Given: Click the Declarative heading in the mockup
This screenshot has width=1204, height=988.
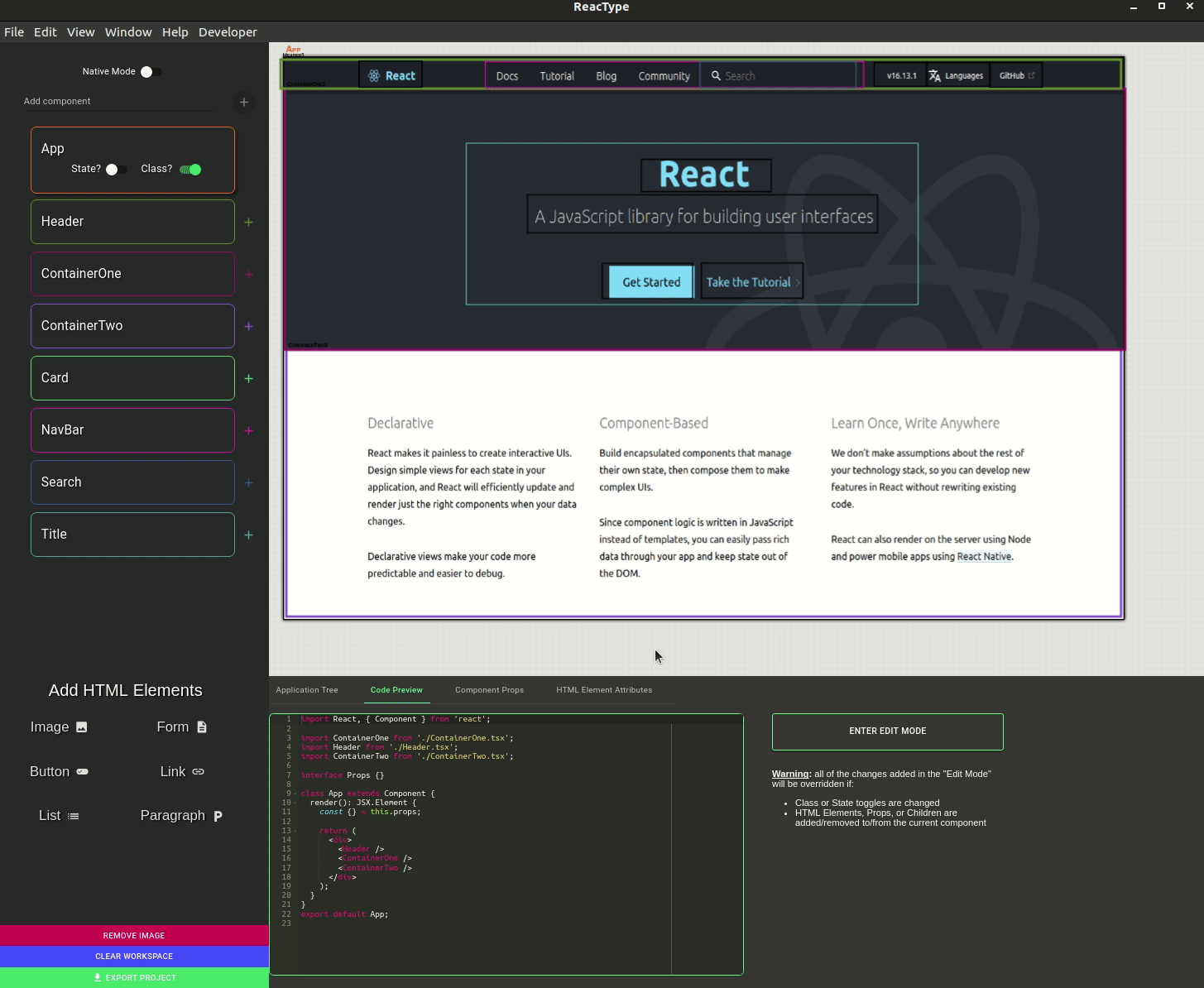Looking at the screenshot, I should [401, 423].
